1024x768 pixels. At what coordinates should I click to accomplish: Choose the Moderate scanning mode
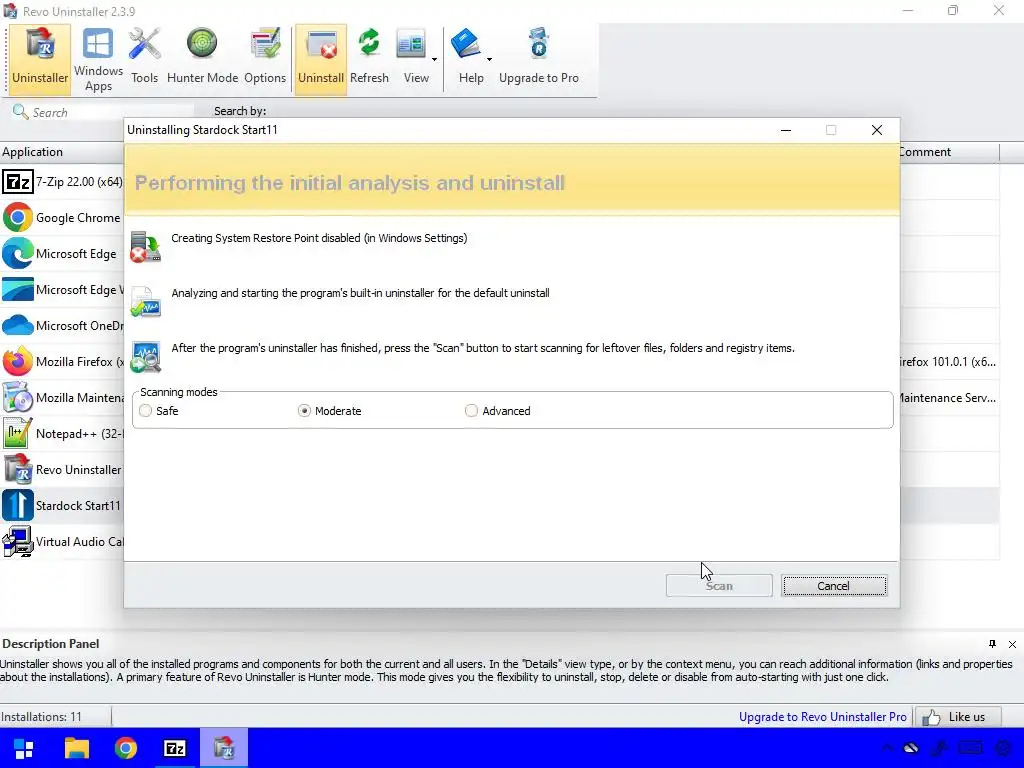point(304,411)
